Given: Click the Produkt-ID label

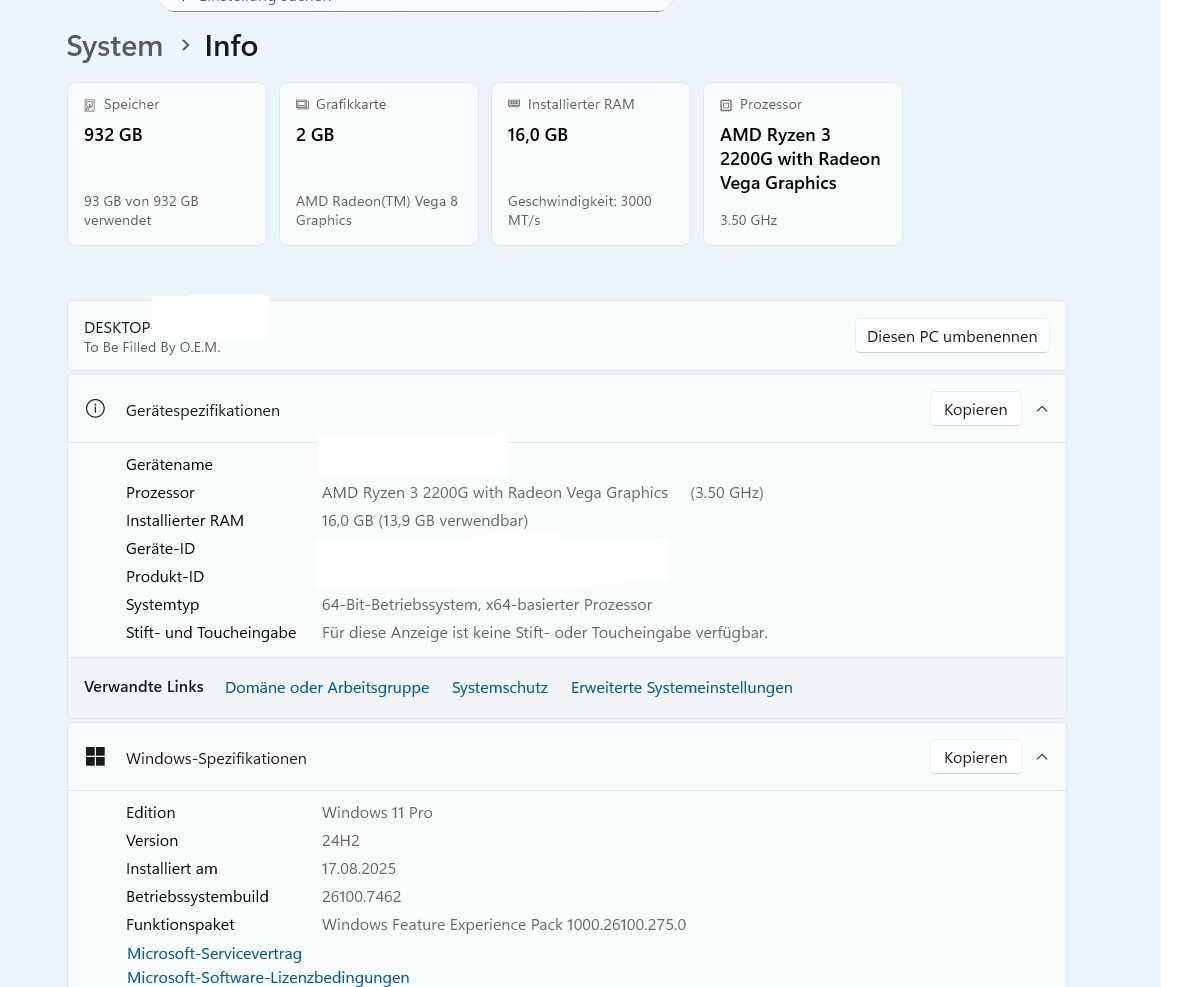Looking at the screenshot, I should [x=165, y=576].
